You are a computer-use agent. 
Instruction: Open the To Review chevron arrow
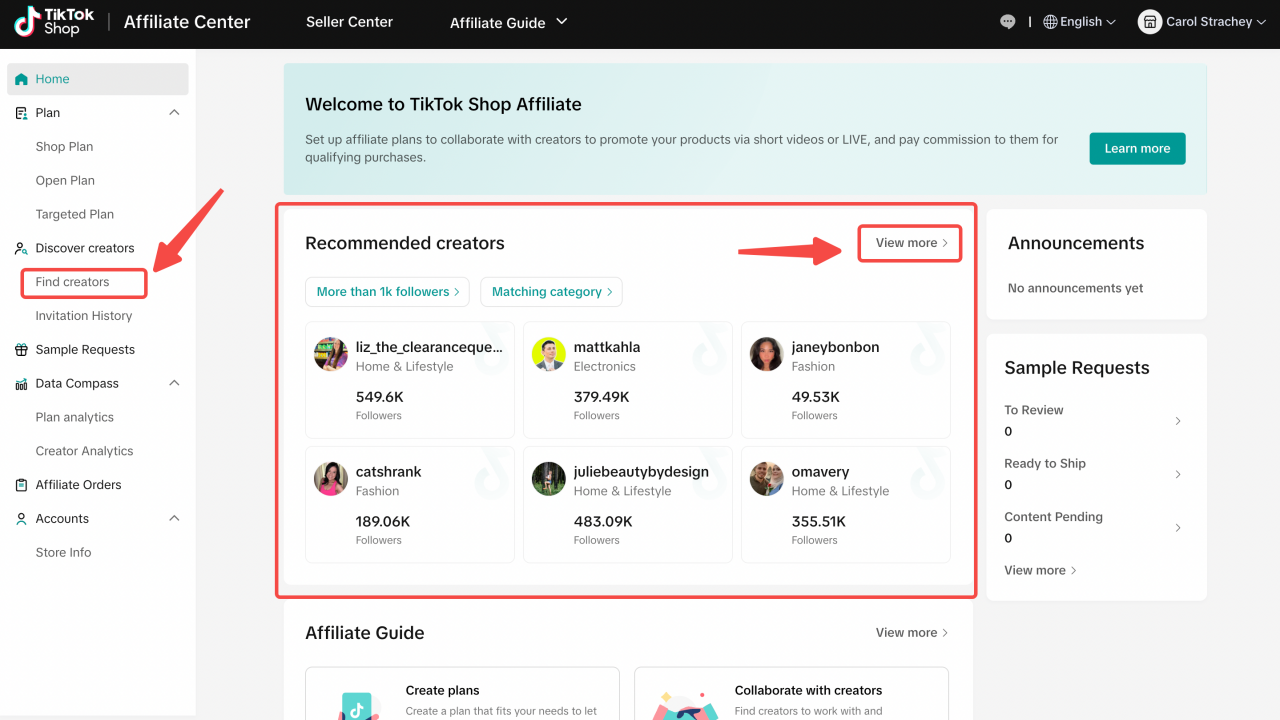(x=1178, y=421)
